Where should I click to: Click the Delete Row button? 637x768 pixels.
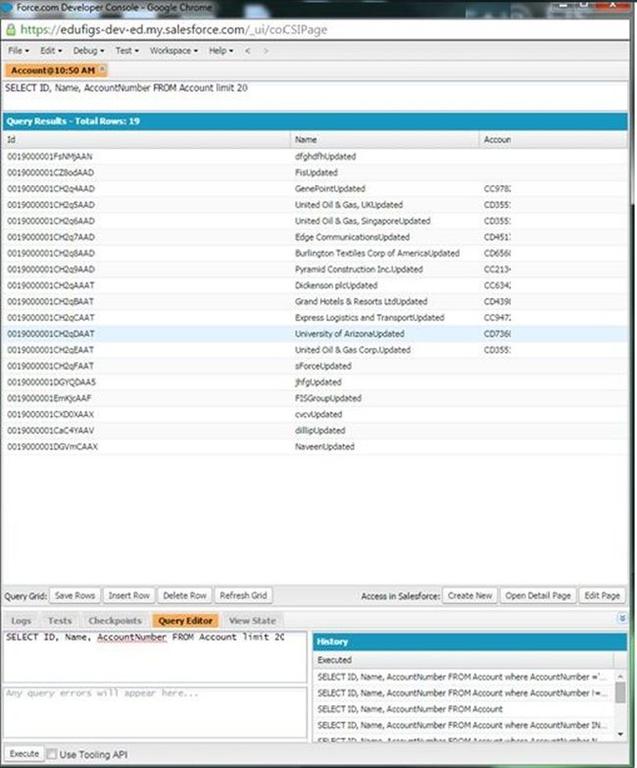185,596
